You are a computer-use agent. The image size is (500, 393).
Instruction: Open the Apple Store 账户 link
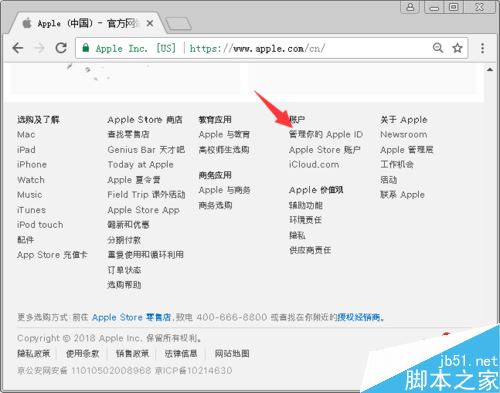324,150
